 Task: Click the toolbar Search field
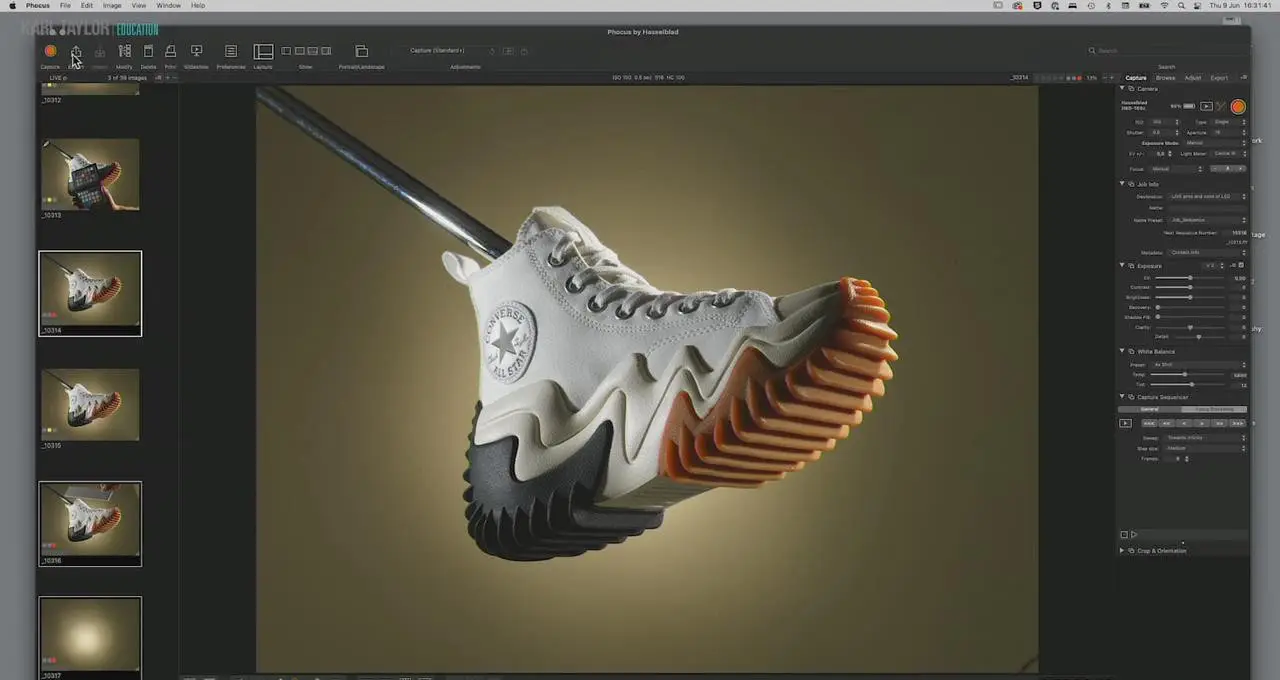click(x=1166, y=51)
